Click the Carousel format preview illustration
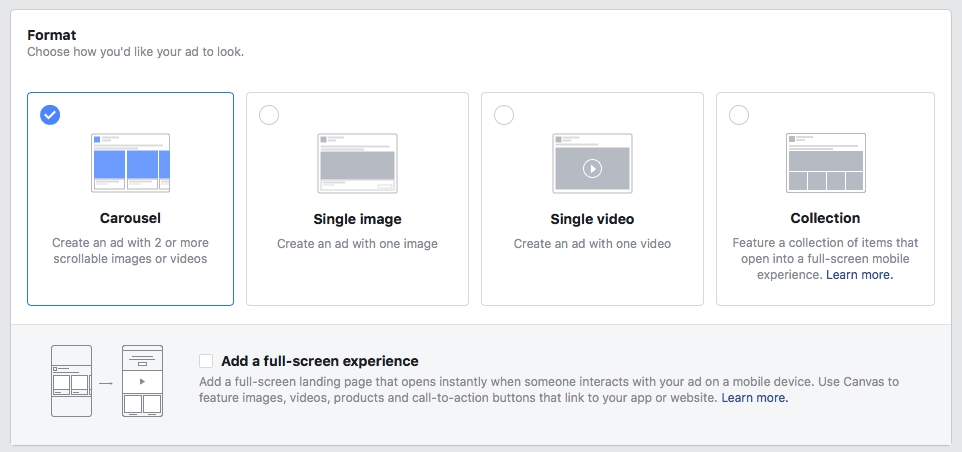 (x=131, y=163)
